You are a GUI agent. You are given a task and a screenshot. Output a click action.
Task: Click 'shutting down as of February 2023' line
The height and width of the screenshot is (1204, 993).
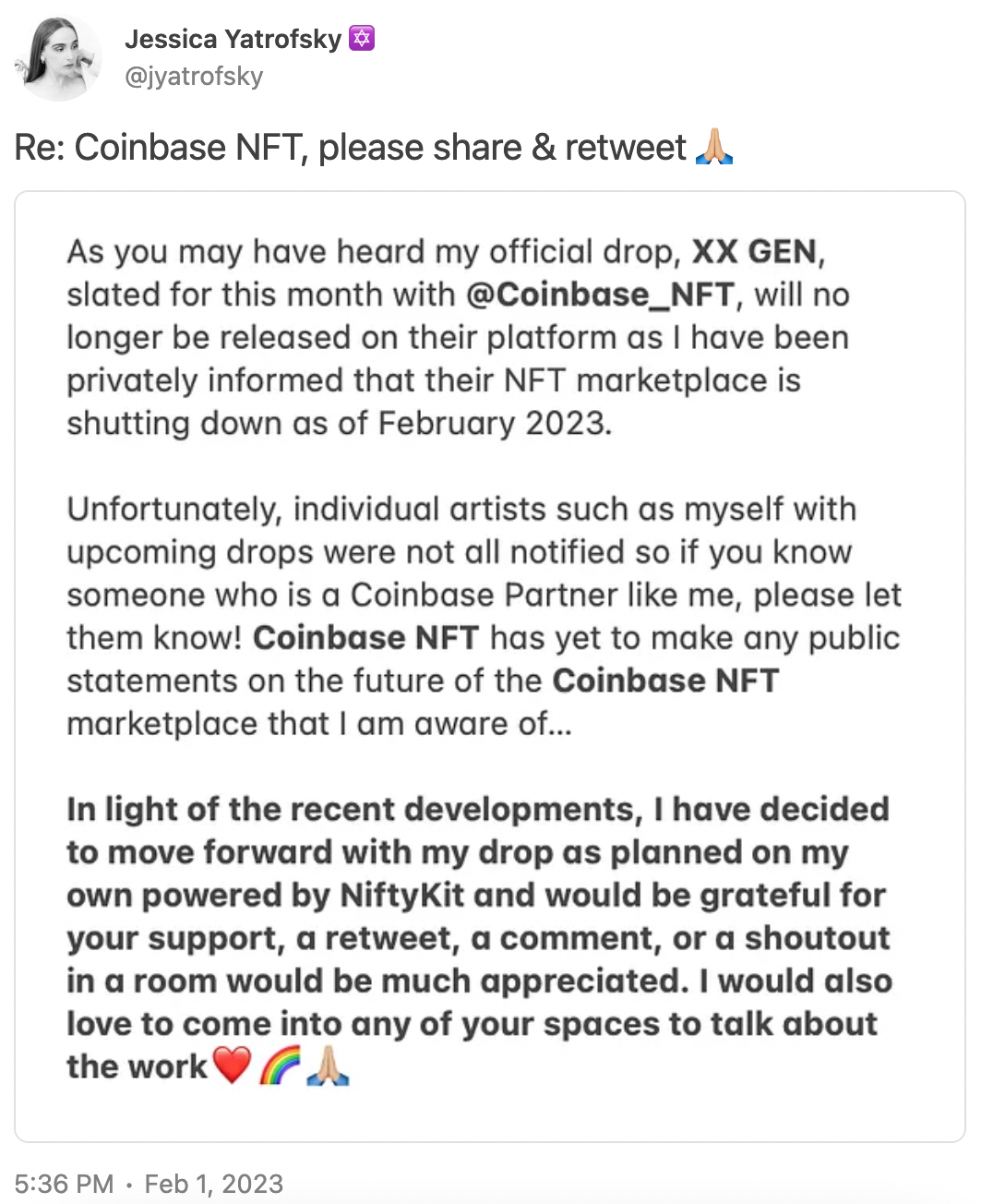pyautogui.click(x=340, y=423)
